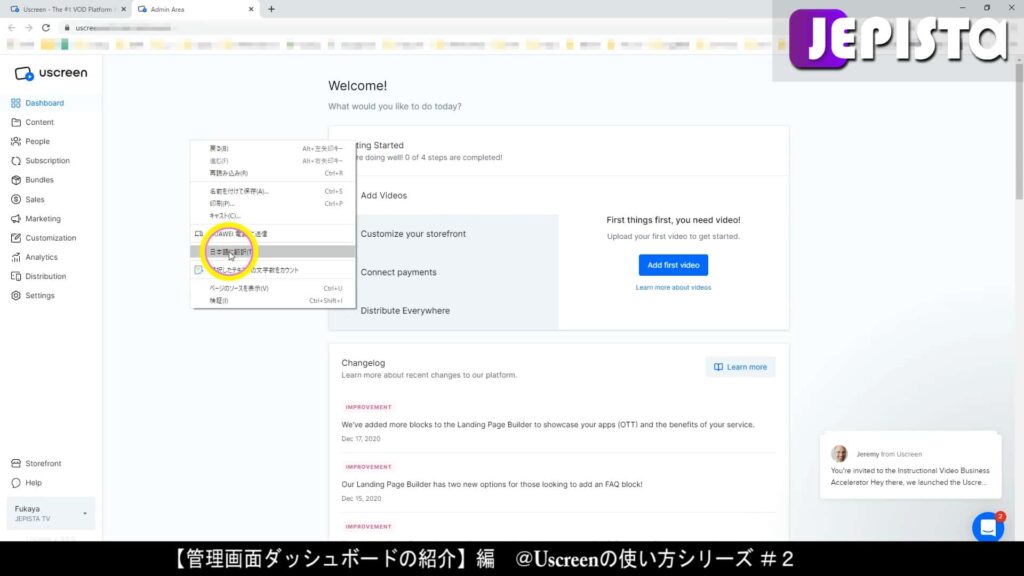Choose the character count extension menu entry
1024x576 pixels.
[273, 270]
